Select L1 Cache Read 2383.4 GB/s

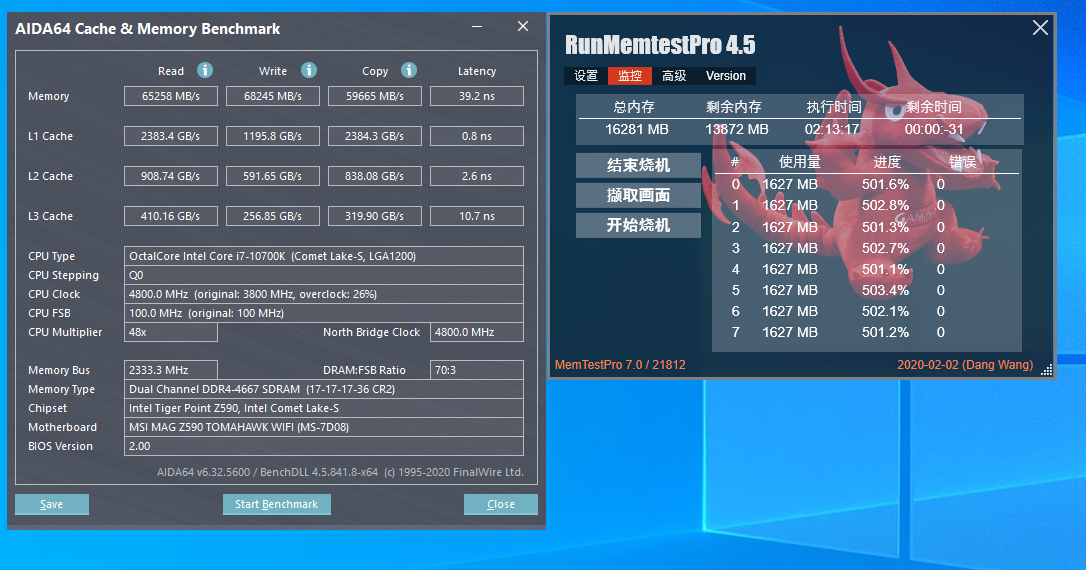pyautogui.click(x=170, y=136)
